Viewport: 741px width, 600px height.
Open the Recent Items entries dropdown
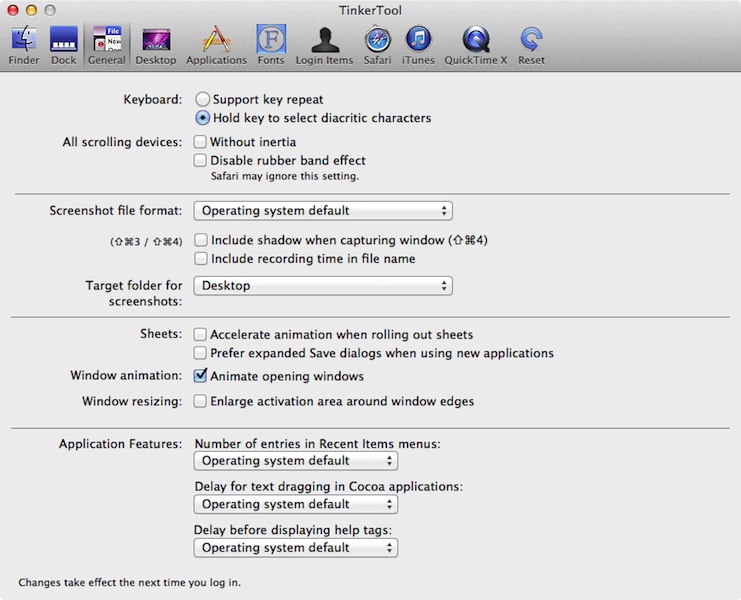(x=296, y=461)
